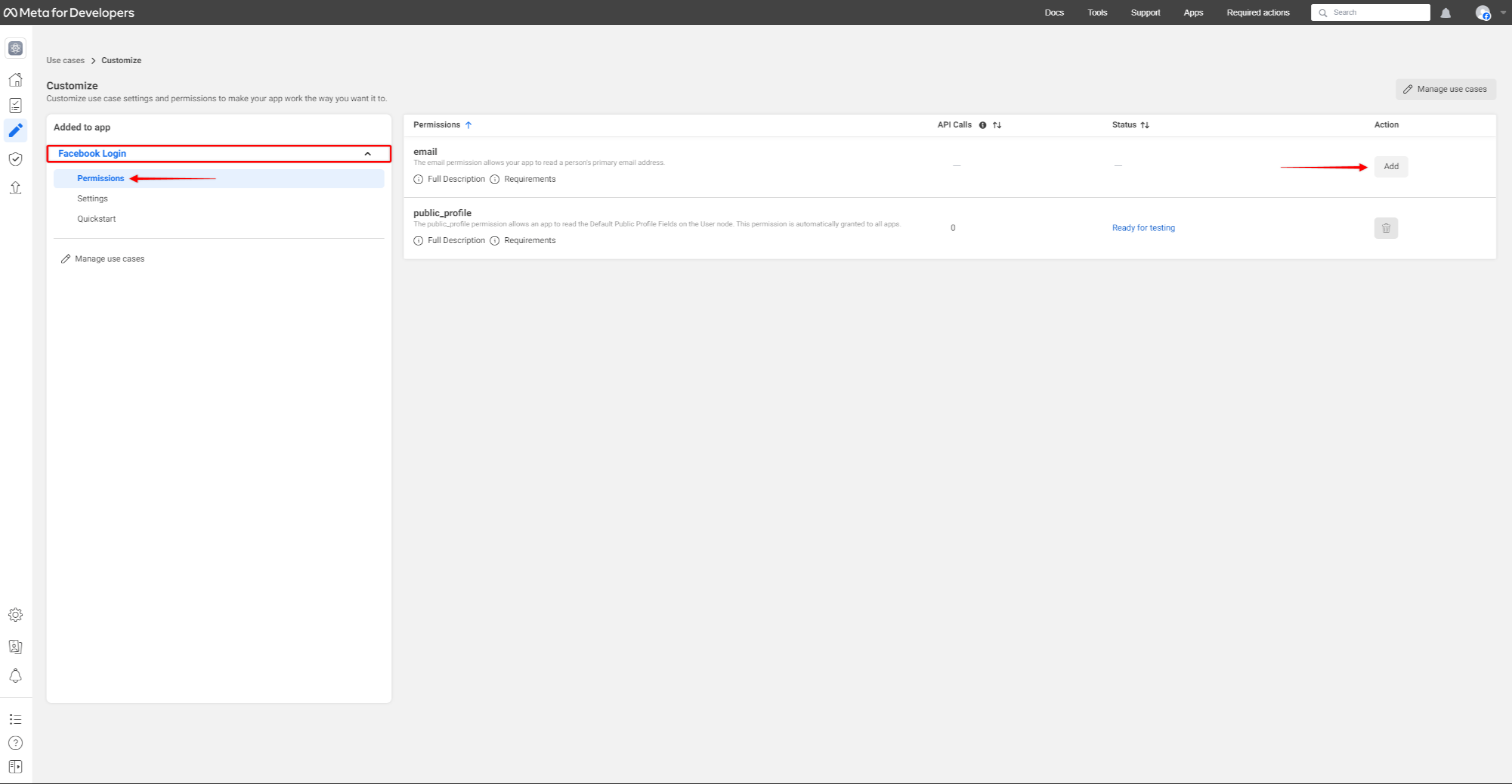This screenshot has height=784, width=1512.
Task: Open Required actions in the top bar
Action: 1258,13
